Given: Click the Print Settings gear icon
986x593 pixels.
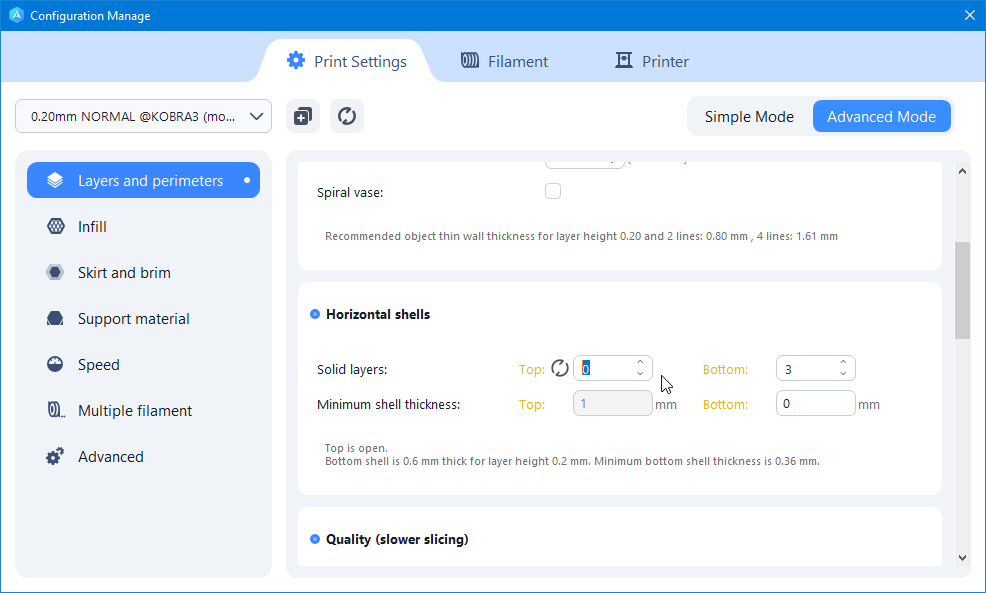Looking at the screenshot, I should [x=296, y=60].
